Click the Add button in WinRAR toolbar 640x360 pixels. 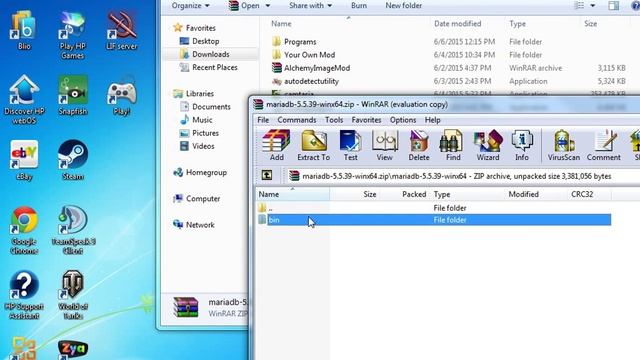coord(276,146)
